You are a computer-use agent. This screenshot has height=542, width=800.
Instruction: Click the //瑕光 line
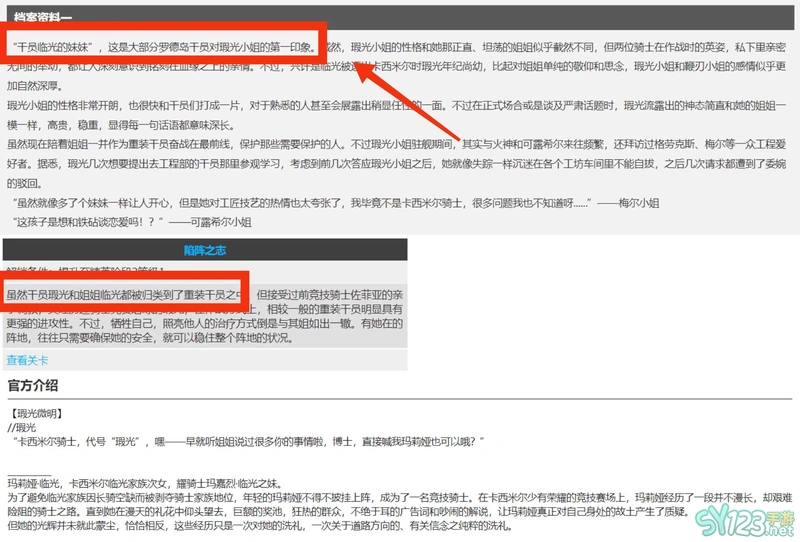[x=22, y=428]
